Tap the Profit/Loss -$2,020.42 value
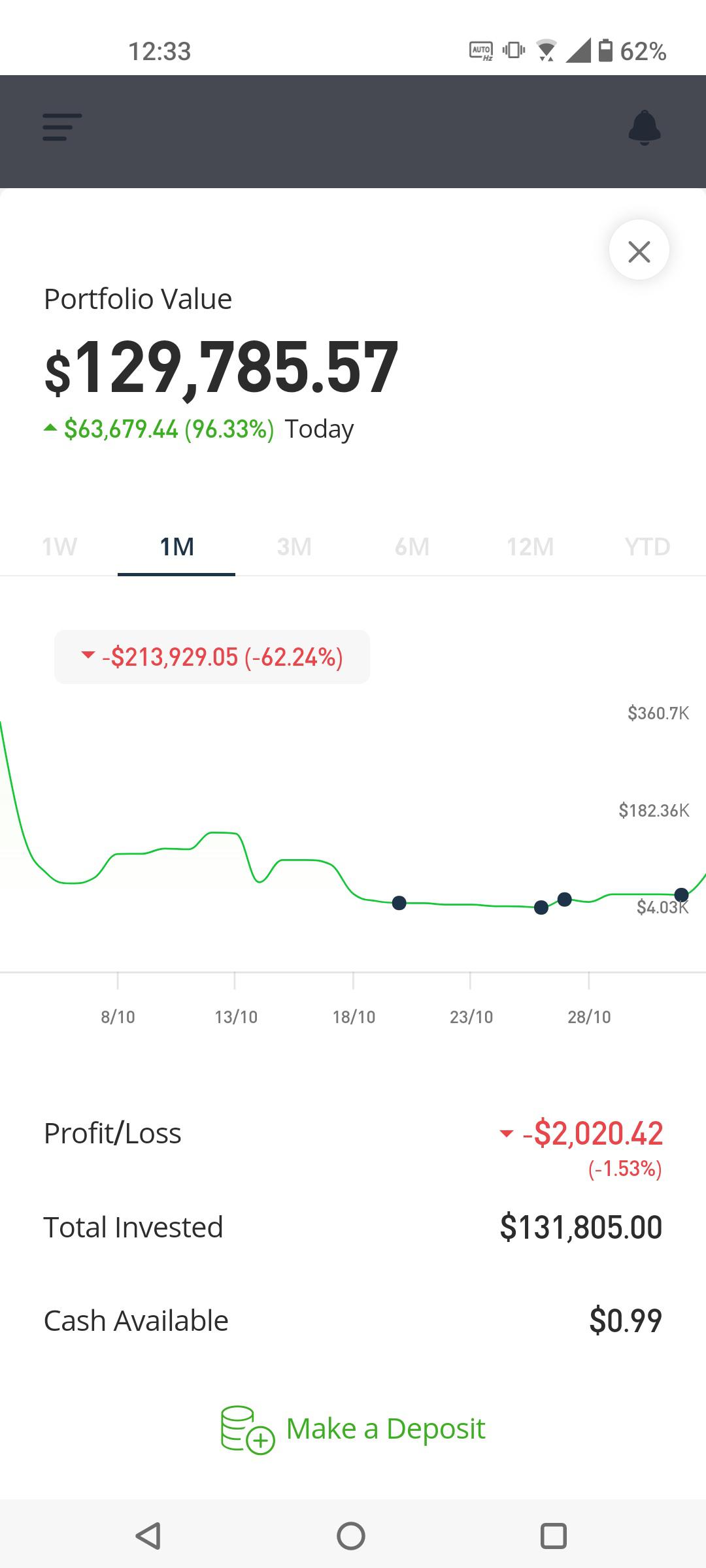 click(x=592, y=1134)
